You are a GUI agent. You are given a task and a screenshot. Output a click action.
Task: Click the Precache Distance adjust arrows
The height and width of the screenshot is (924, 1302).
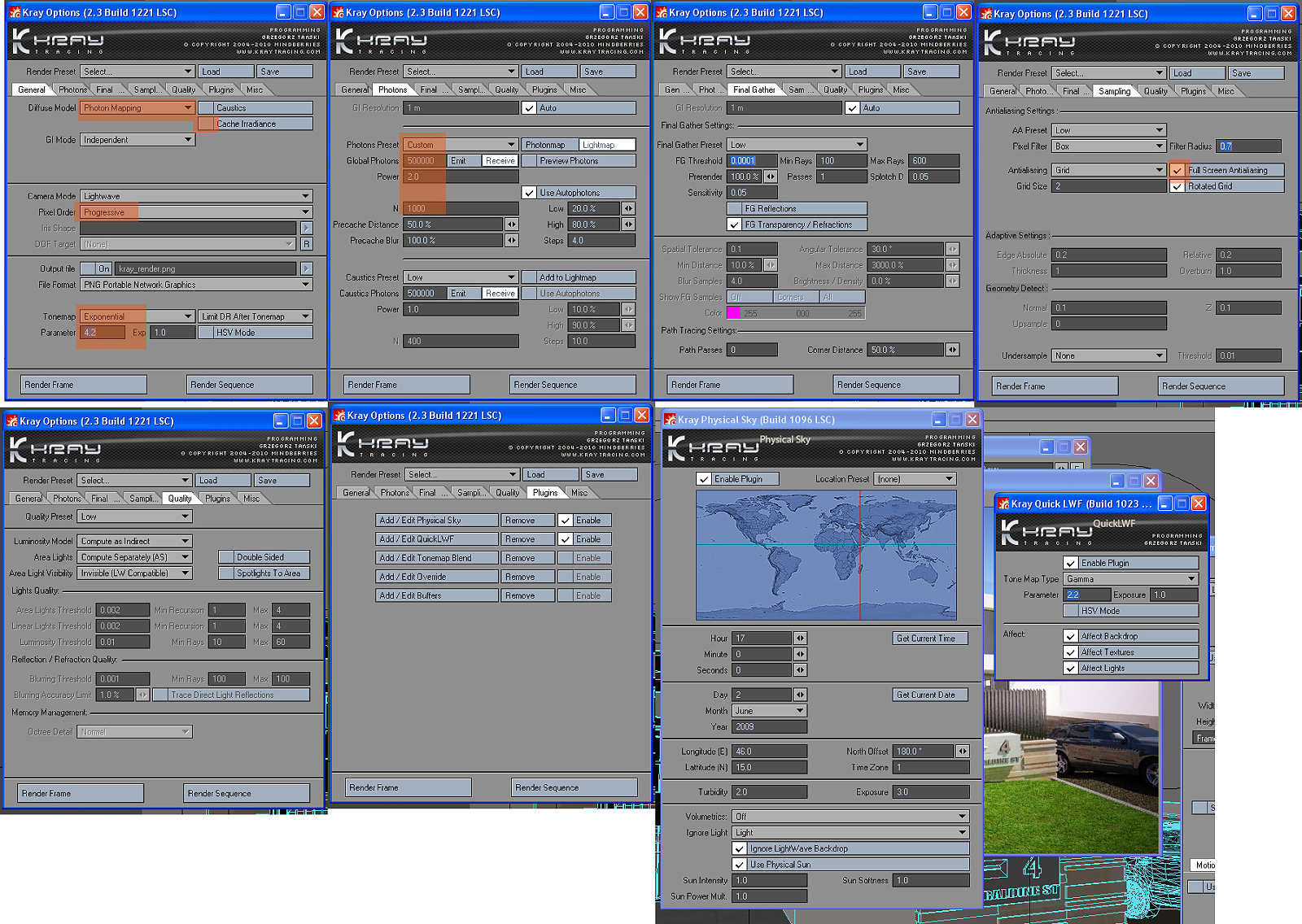coord(512,224)
